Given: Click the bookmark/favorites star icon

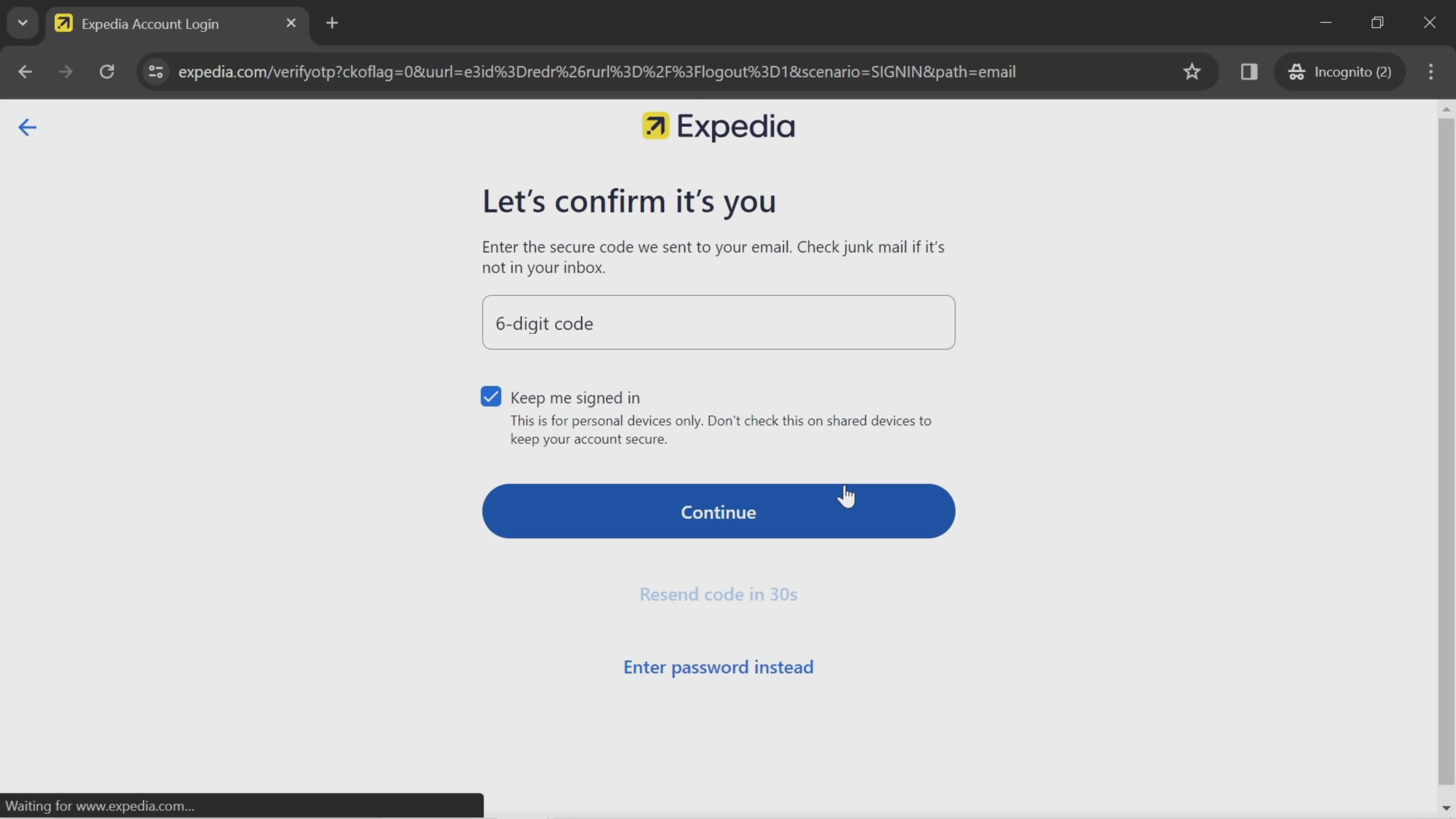Looking at the screenshot, I should click(x=1192, y=71).
